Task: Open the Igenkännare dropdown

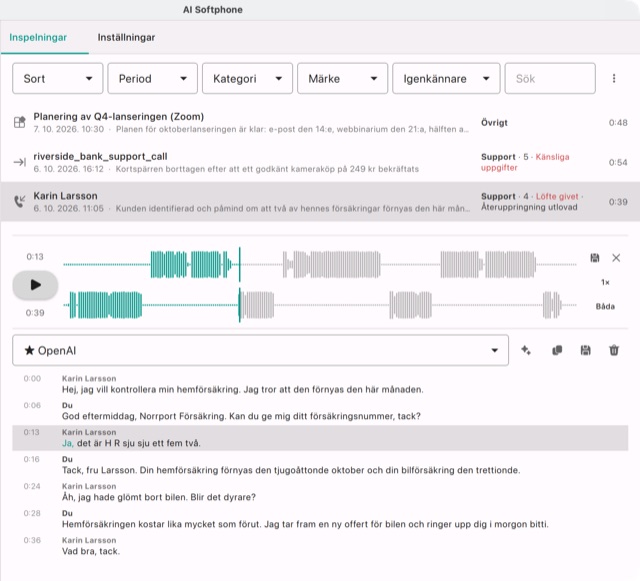Action: (446, 78)
